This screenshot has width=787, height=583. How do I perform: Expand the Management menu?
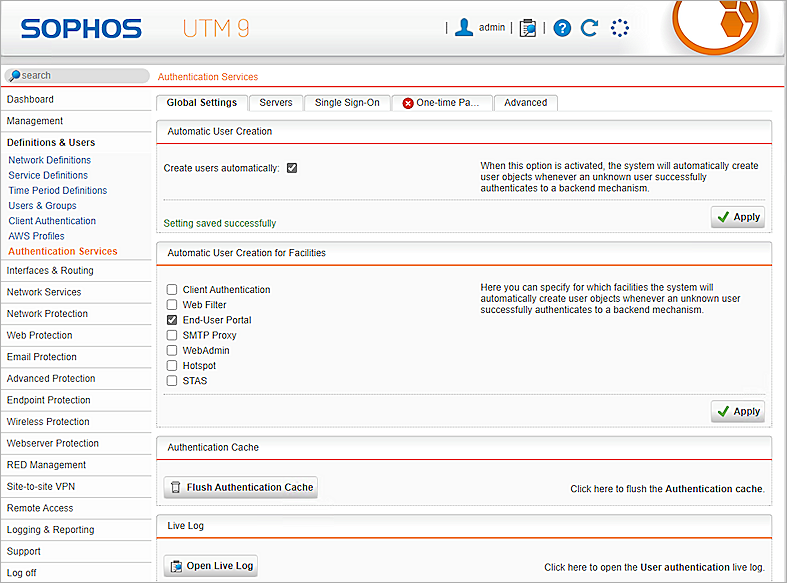tap(76, 121)
